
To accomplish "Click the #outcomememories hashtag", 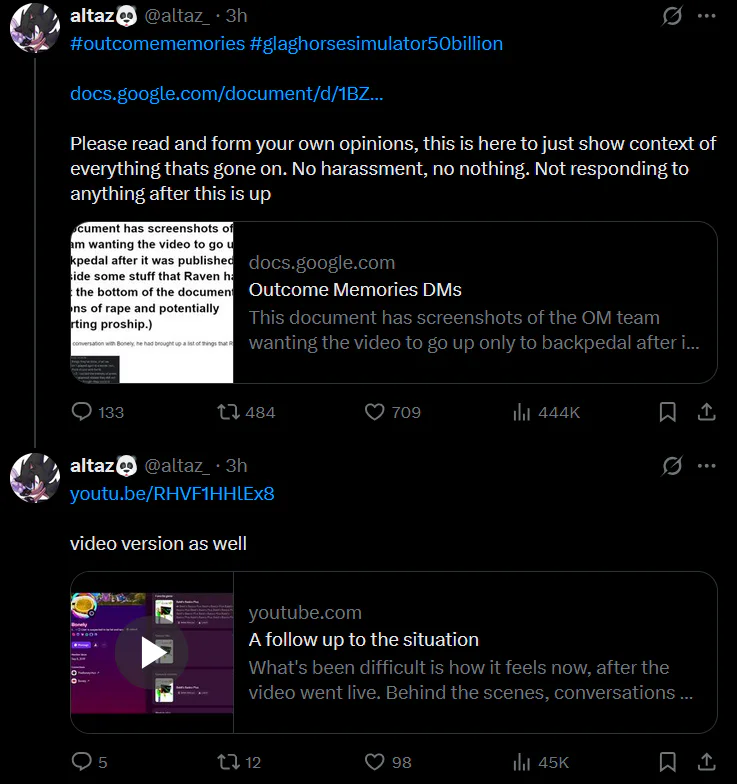I will pyautogui.click(x=157, y=44).
